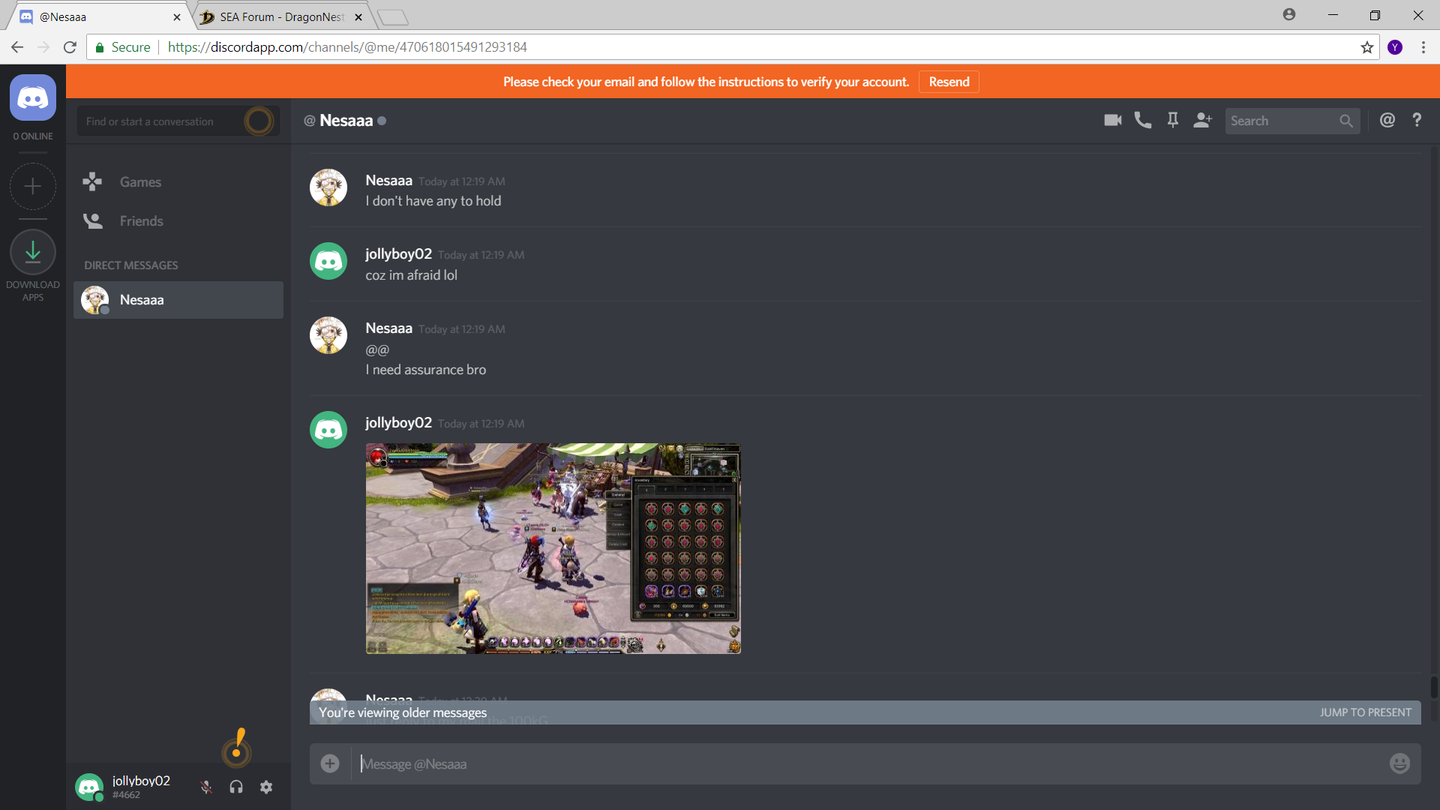Viewport: 1440px width, 810px height.
Task: Open the game screenshot attachment
Action: [553, 548]
